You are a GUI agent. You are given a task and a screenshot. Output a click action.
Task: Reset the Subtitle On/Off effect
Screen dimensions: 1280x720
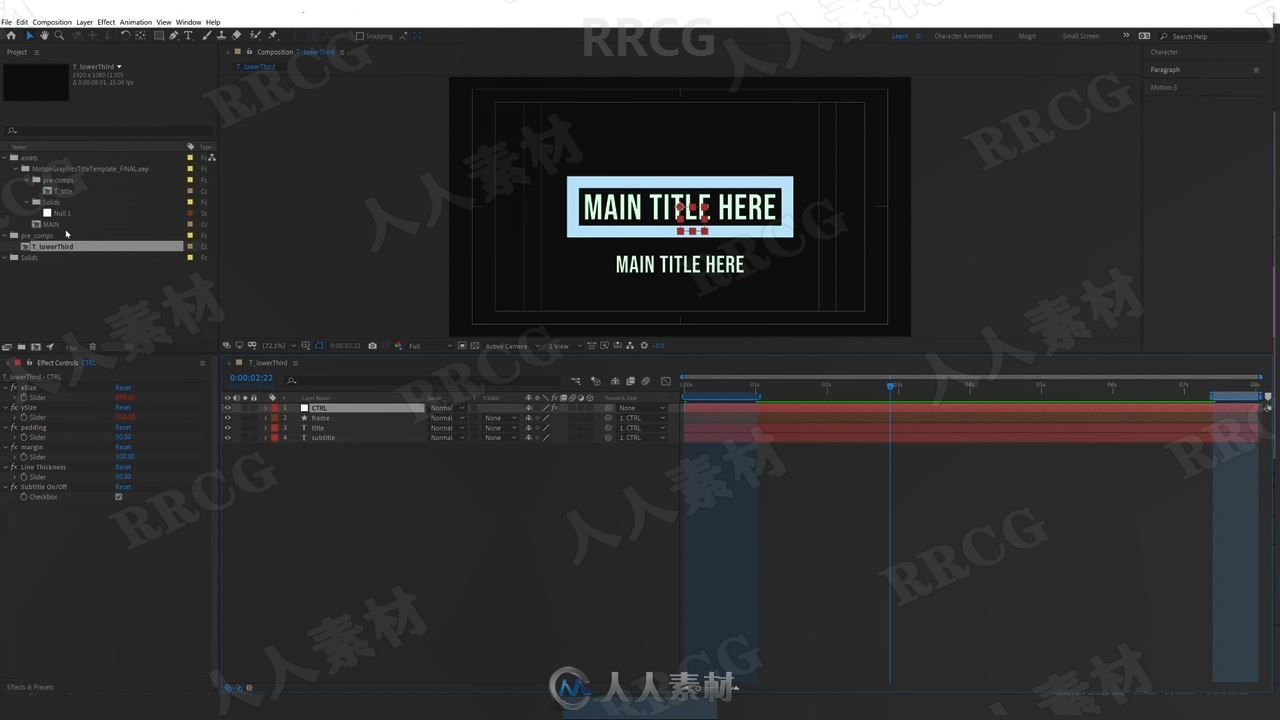pos(123,487)
